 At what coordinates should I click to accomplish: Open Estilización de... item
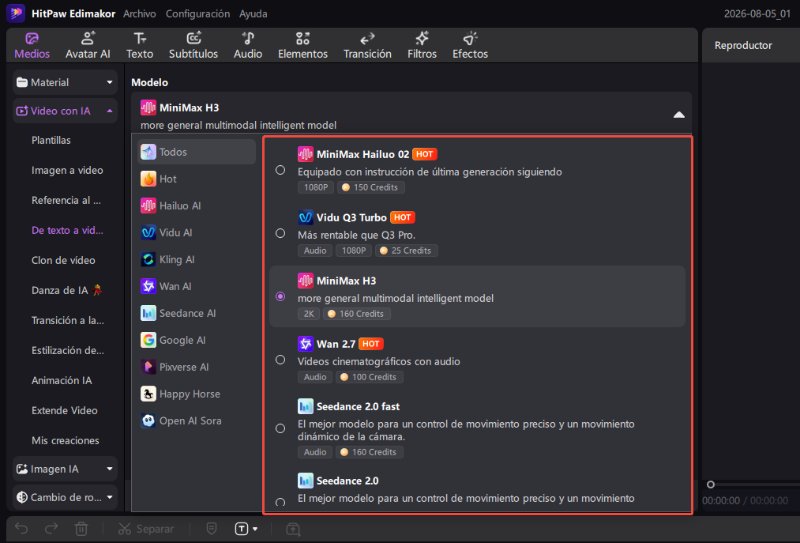pos(68,351)
